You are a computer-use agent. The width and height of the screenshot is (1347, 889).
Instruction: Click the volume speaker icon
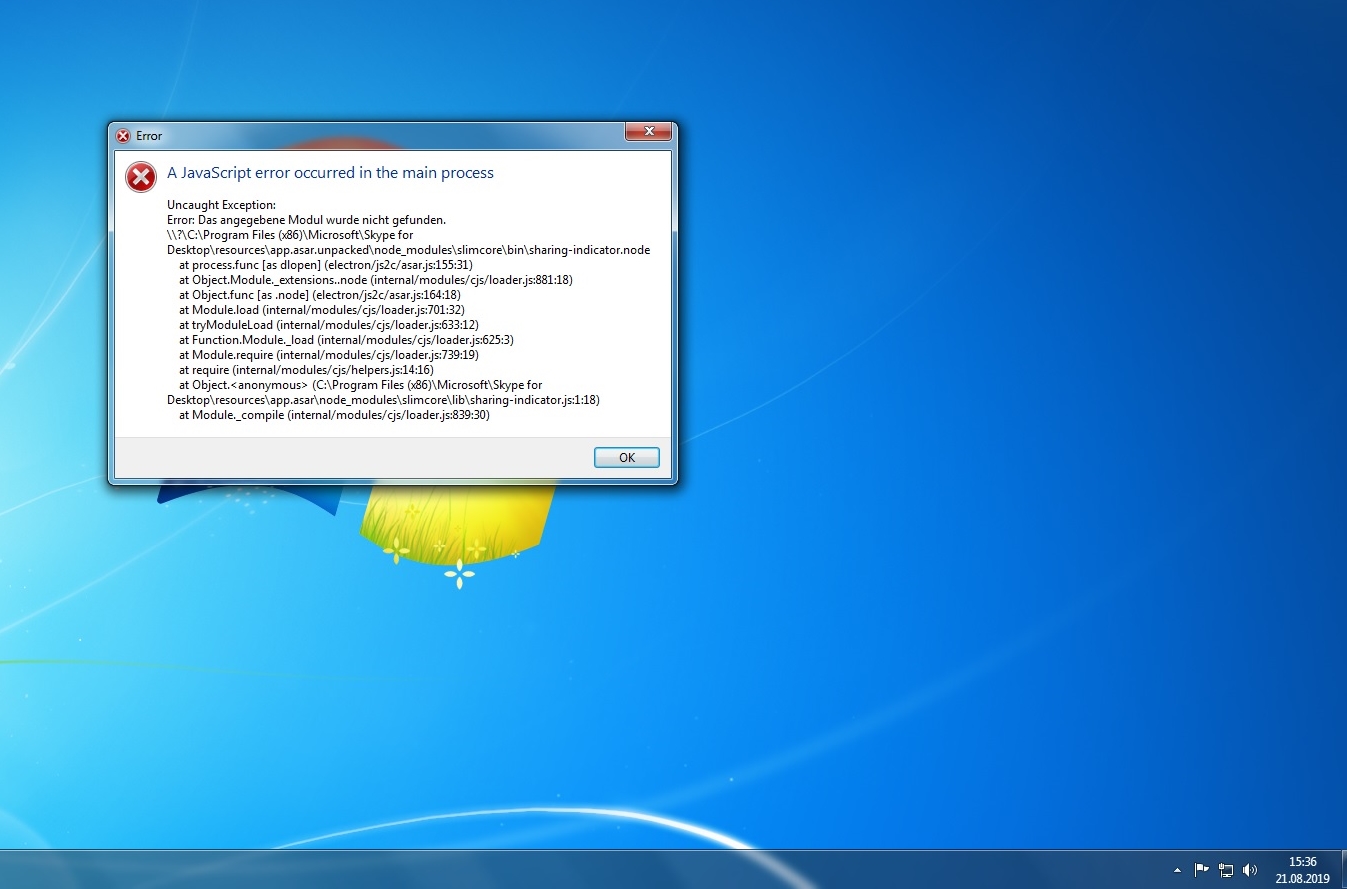(x=1250, y=870)
